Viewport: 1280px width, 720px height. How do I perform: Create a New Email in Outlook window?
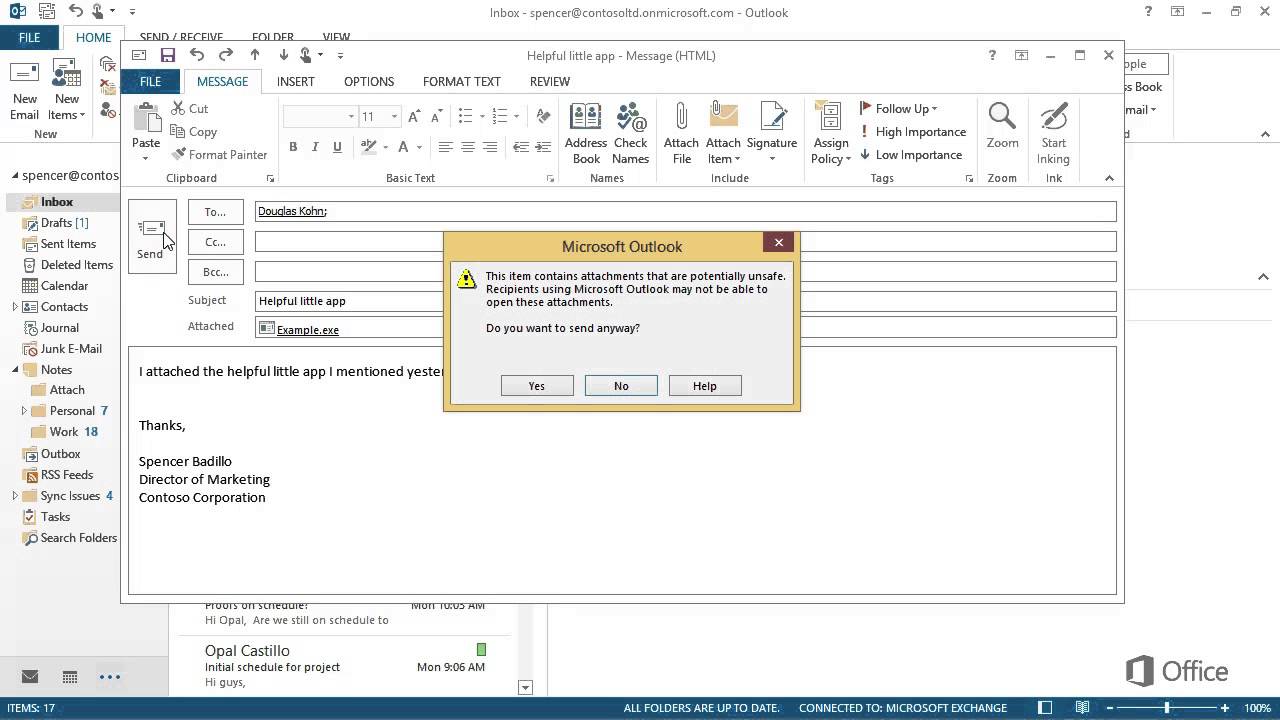[x=25, y=91]
